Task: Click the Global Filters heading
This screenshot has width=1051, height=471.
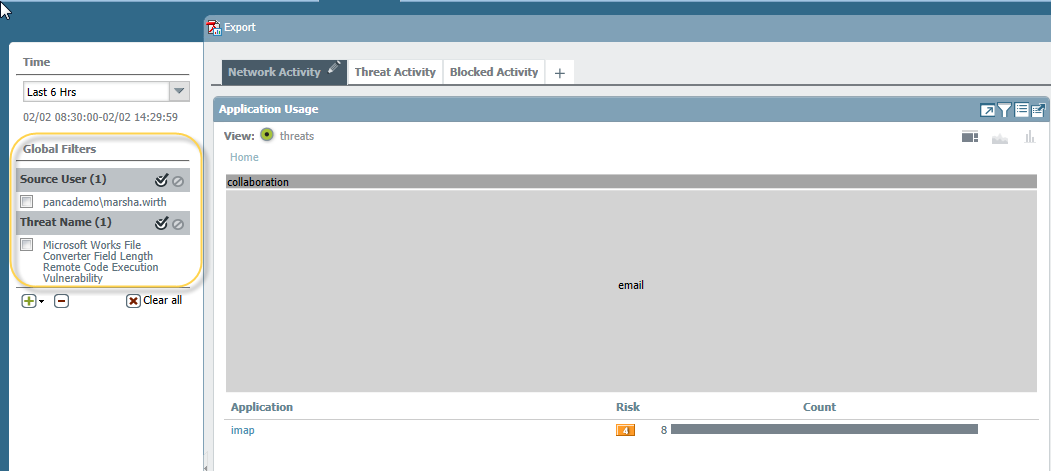Action: pos(60,149)
